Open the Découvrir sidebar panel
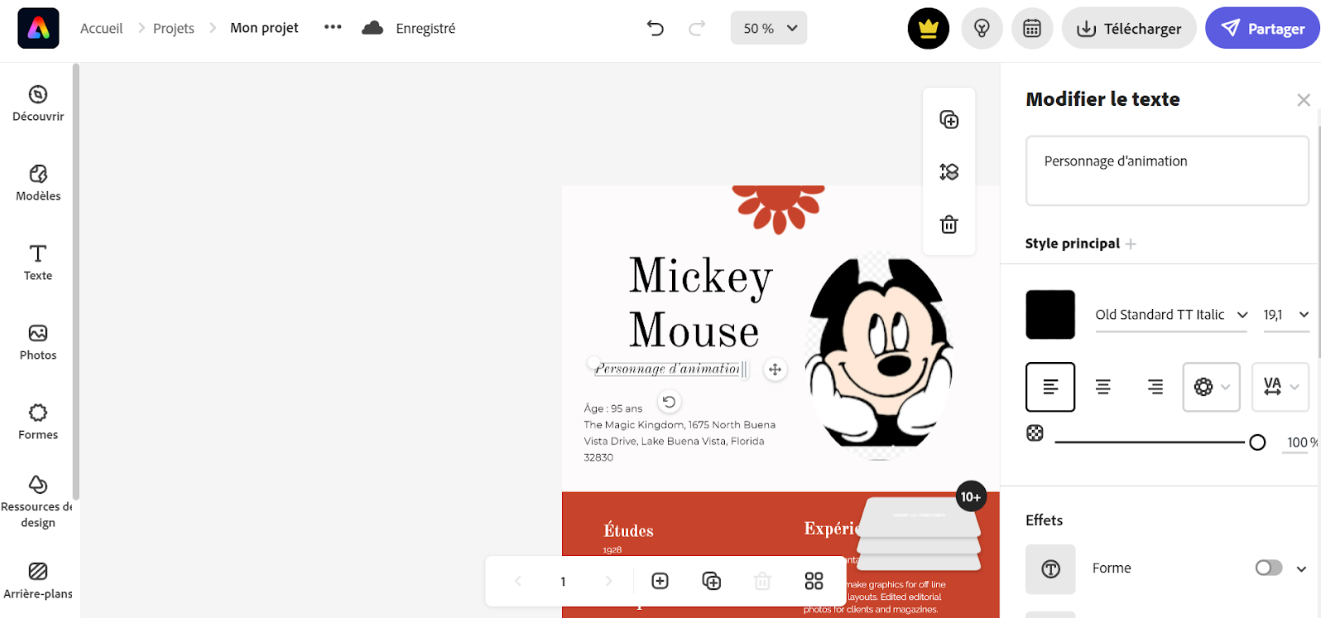The width and height of the screenshot is (1328, 626). (38, 104)
